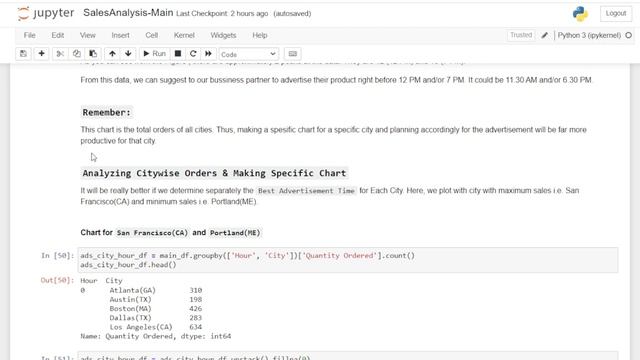Insert a cell below with plus icon
Screen dimensions: 640x360
41,54
